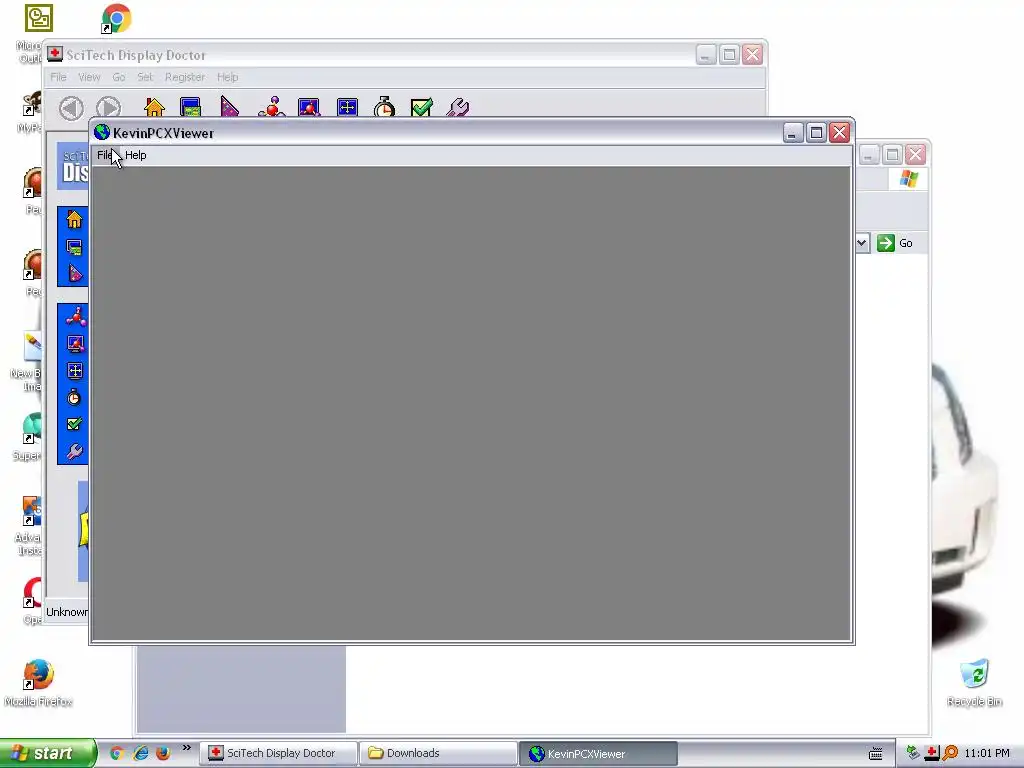Click the orange magnifier tray icon
The image size is (1024, 768).
[x=950, y=753]
